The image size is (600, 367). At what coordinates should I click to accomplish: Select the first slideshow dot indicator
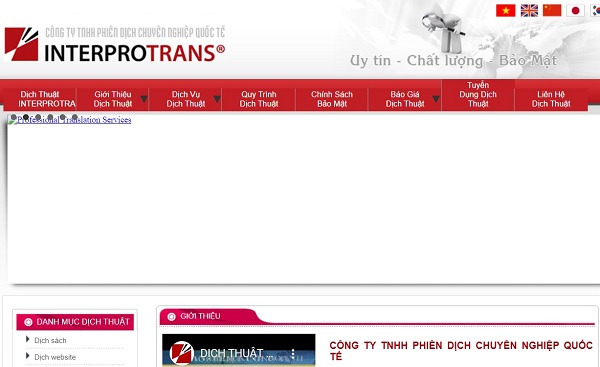[x=14, y=117]
